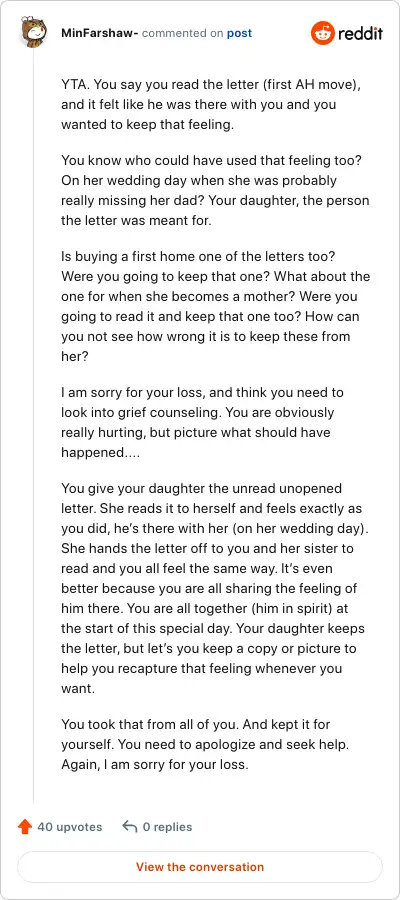
Task: Collapse the comment using the vertical thread line
Action: (x=33, y=426)
